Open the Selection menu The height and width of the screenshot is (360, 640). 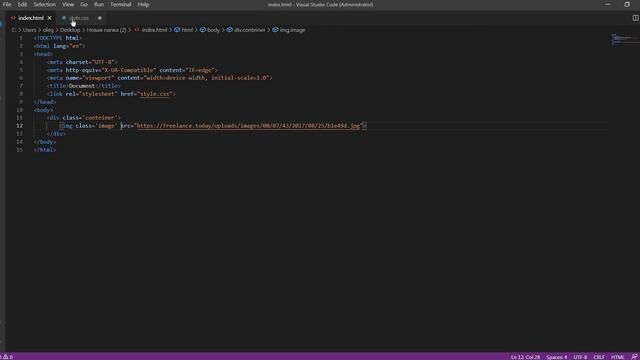pyautogui.click(x=44, y=4)
